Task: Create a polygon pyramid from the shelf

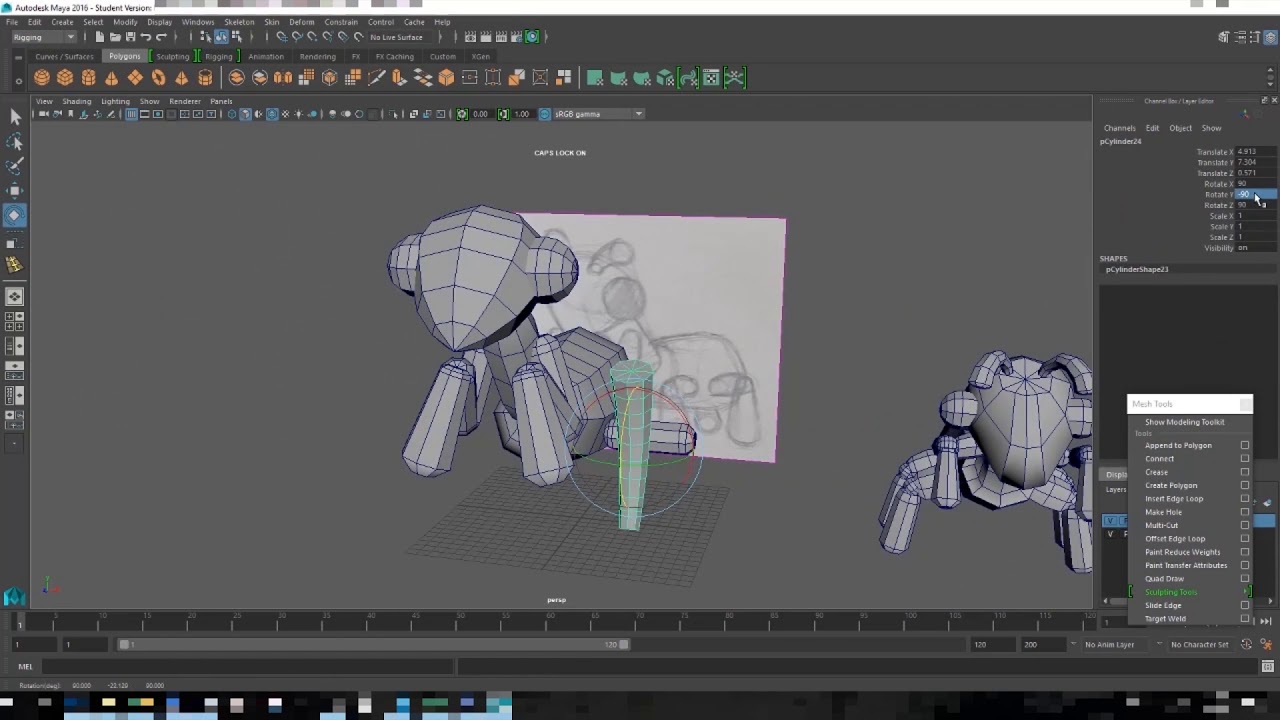Action: pyautogui.click(x=181, y=78)
